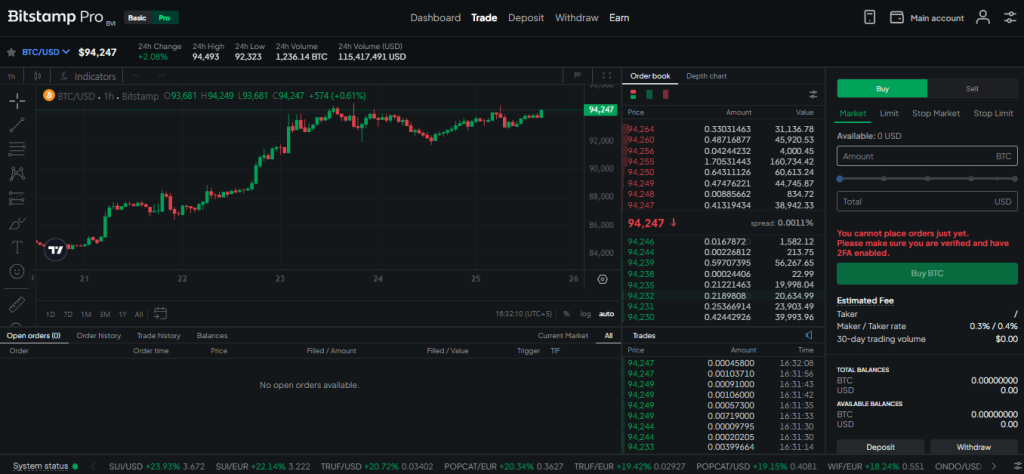Open the Indicators dialog
Screen dimensions: 1024x474
[x=88, y=76]
